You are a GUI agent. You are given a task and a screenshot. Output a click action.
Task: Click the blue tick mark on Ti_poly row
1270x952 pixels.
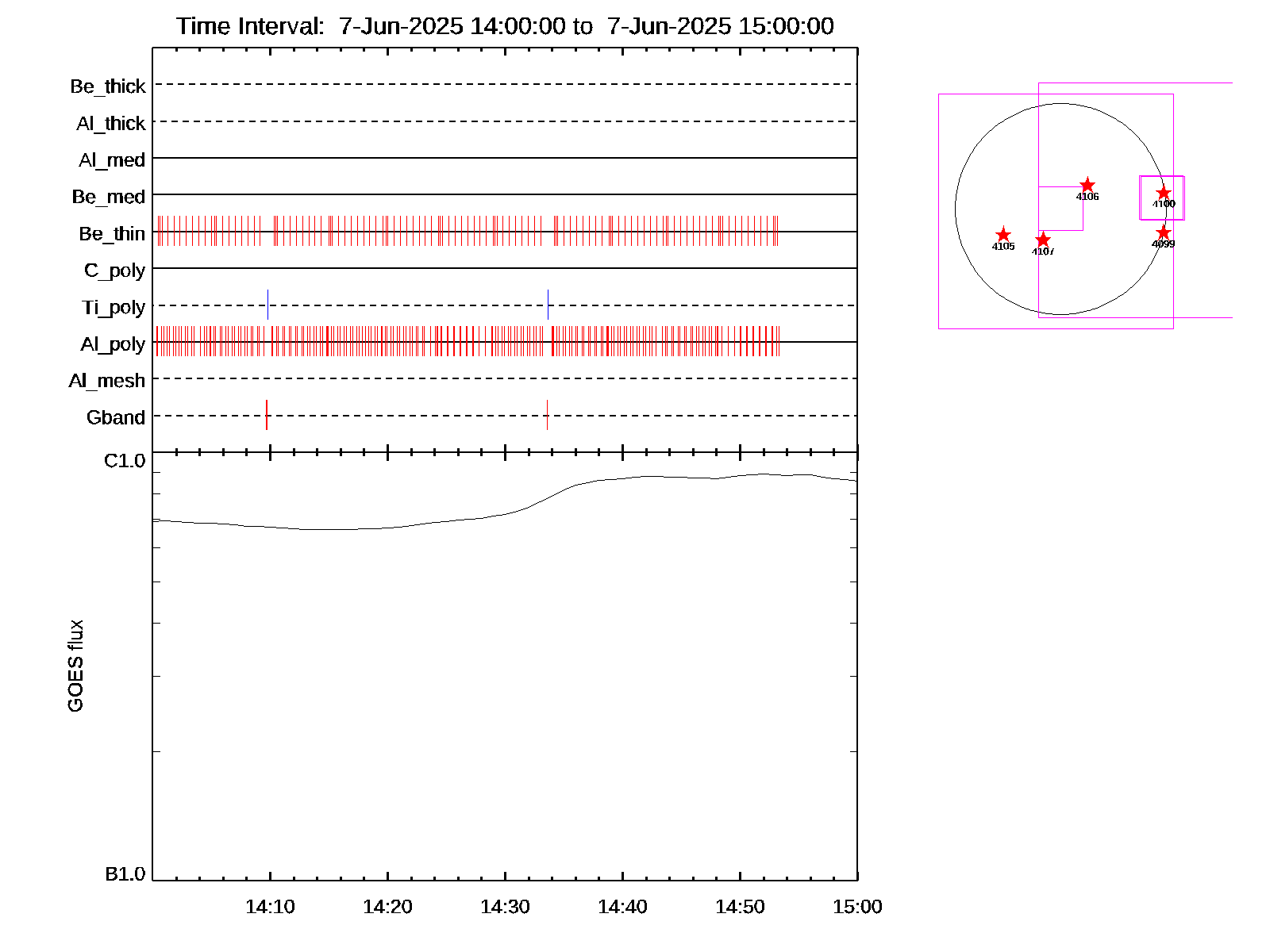click(x=548, y=305)
